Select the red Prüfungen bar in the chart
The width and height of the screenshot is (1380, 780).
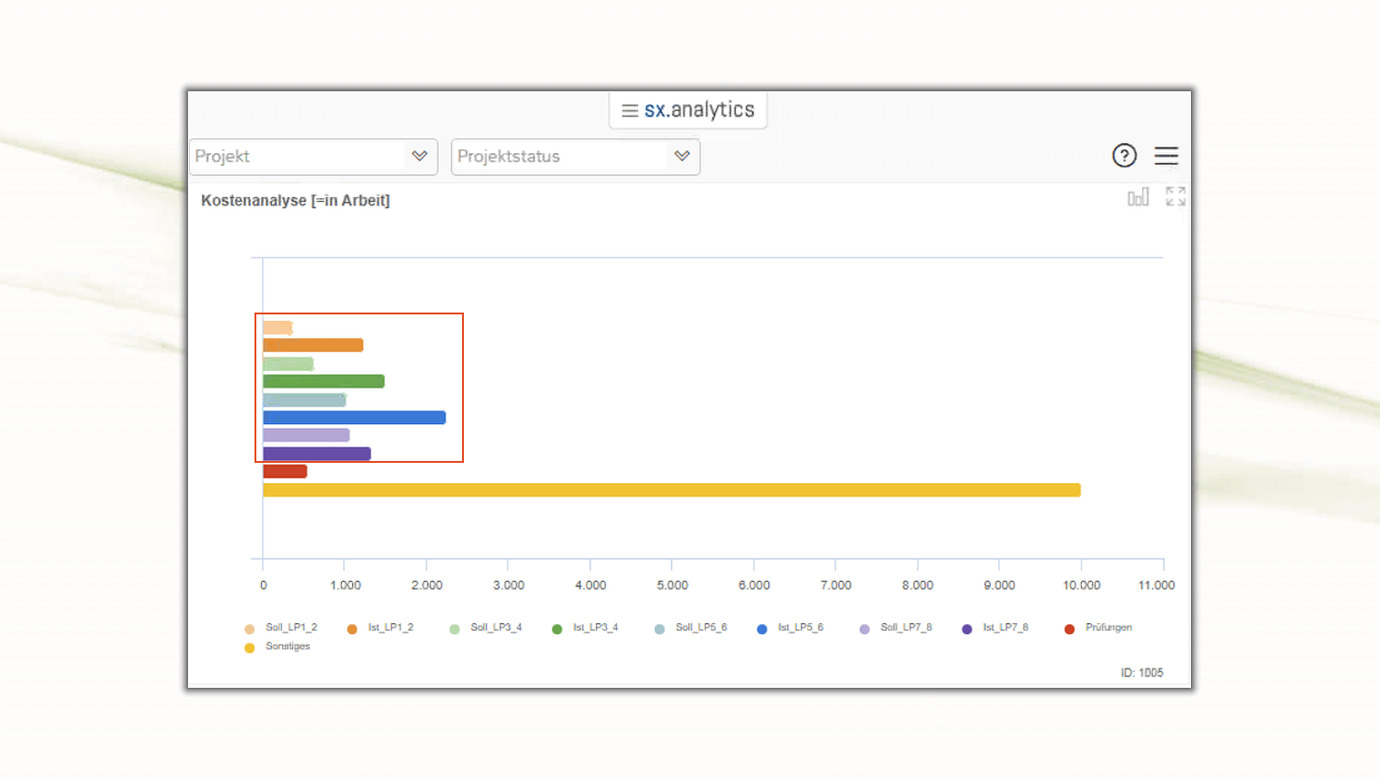click(285, 472)
